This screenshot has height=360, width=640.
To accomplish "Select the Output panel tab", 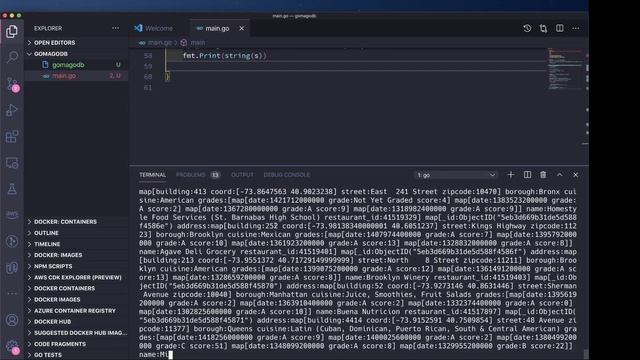I will (242, 175).
